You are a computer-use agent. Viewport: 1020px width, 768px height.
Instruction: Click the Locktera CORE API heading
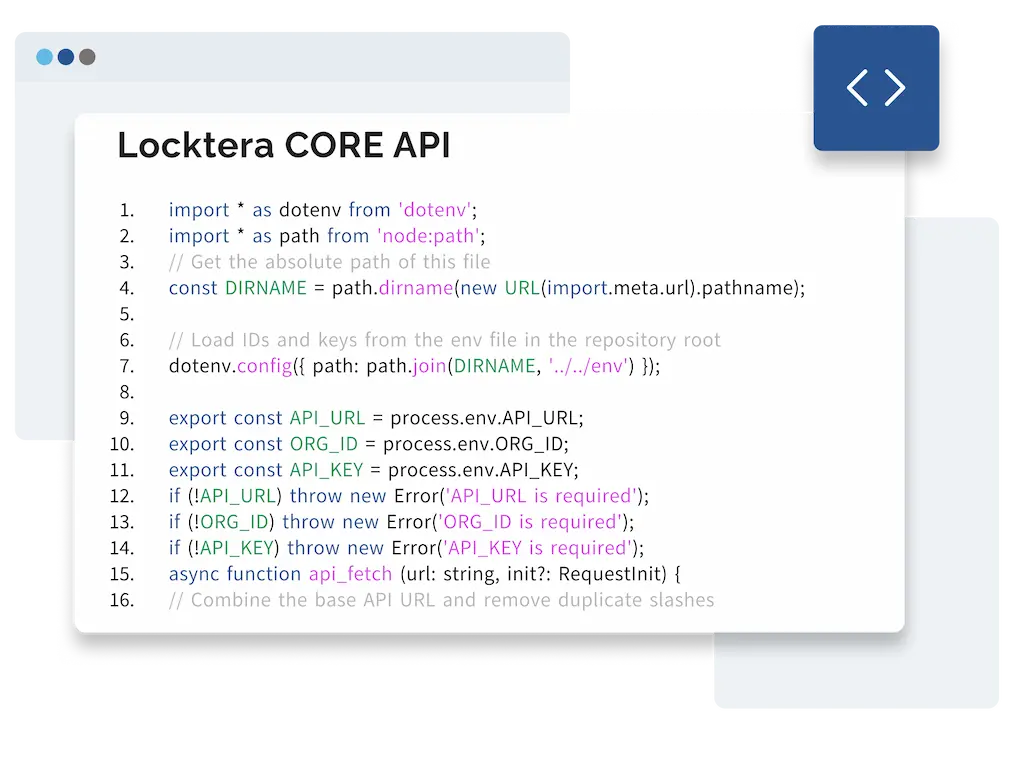pyautogui.click(x=284, y=145)
